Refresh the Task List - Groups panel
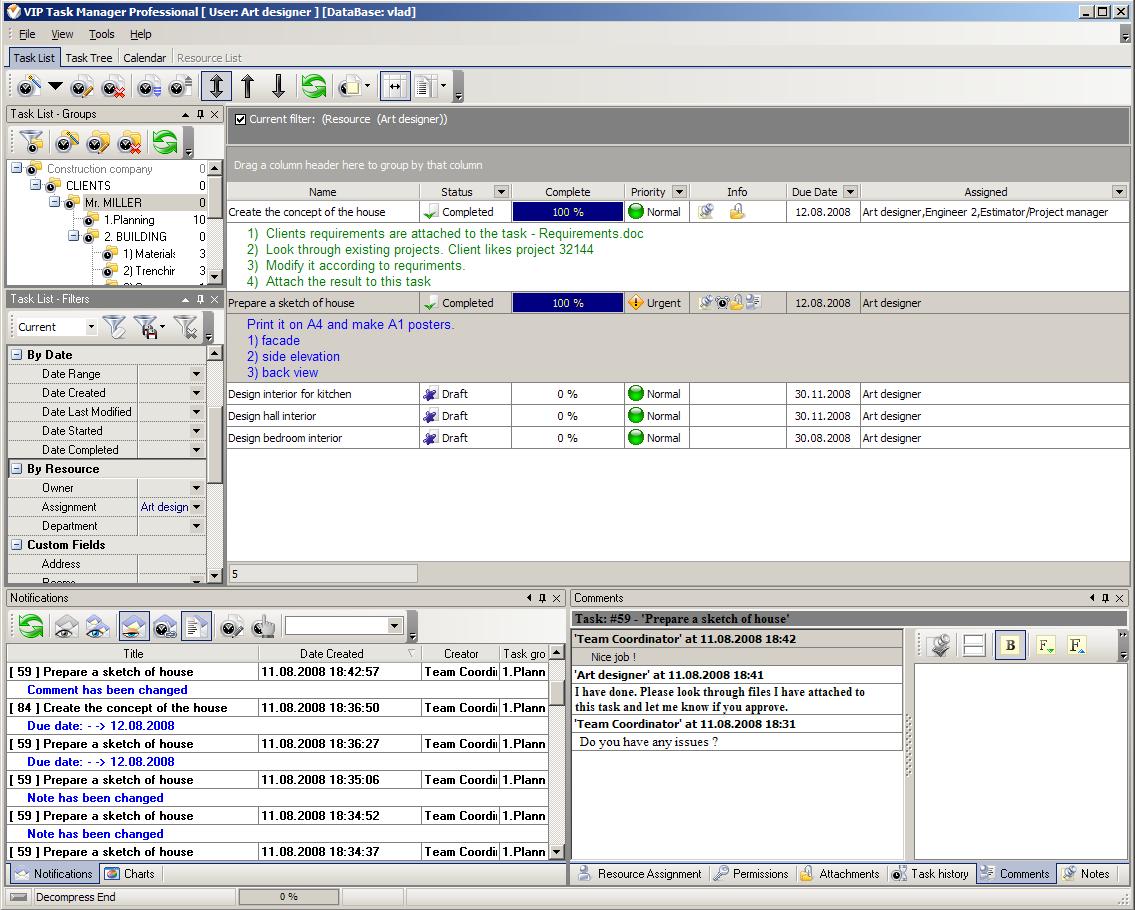Viewport: 1135px width, 910px height. (164, 142)
